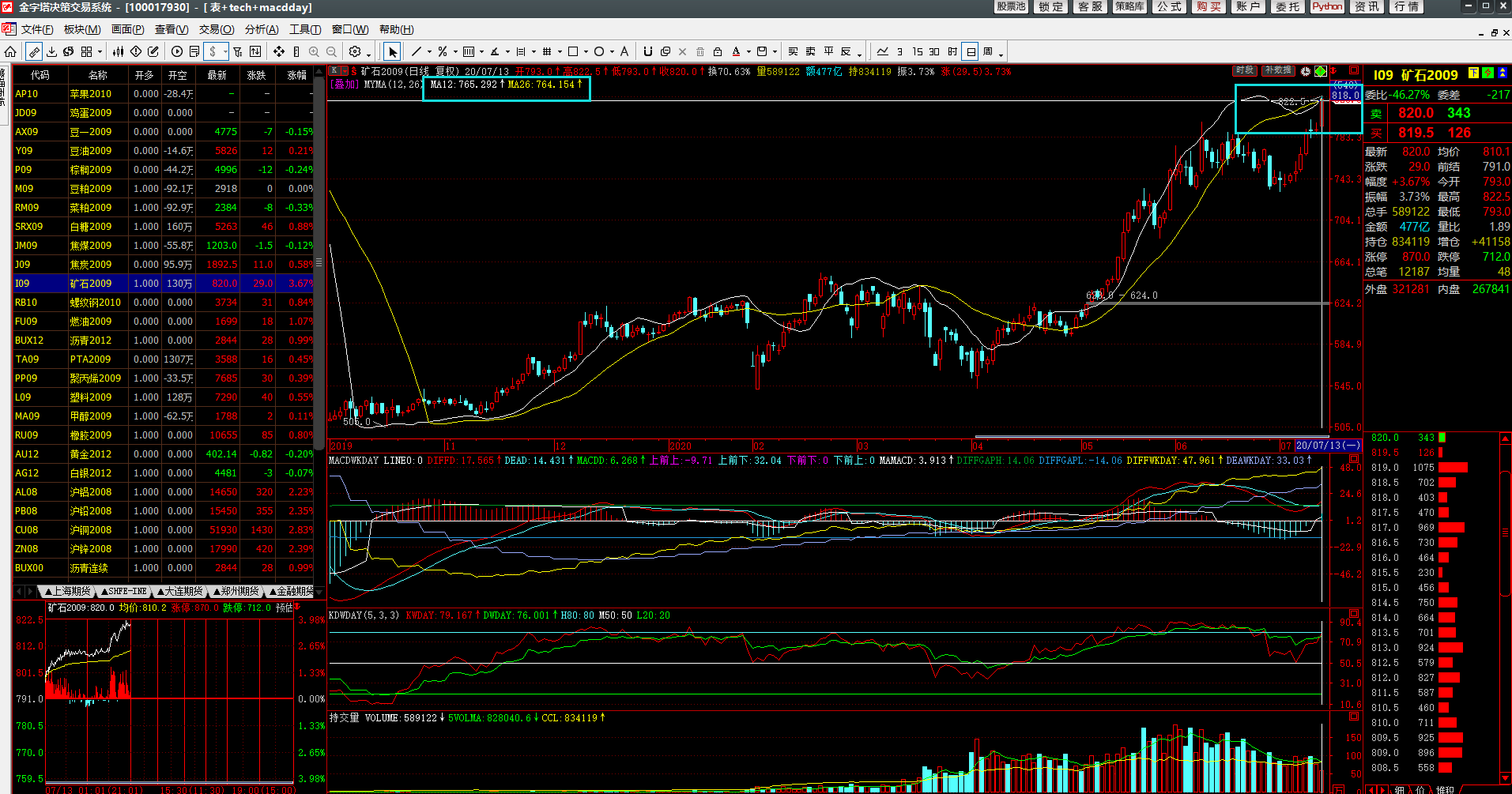Open the multi-window grid layout icon
Image resolution: width=1512 pixels, height=794 pixels.
pos(87,51)
